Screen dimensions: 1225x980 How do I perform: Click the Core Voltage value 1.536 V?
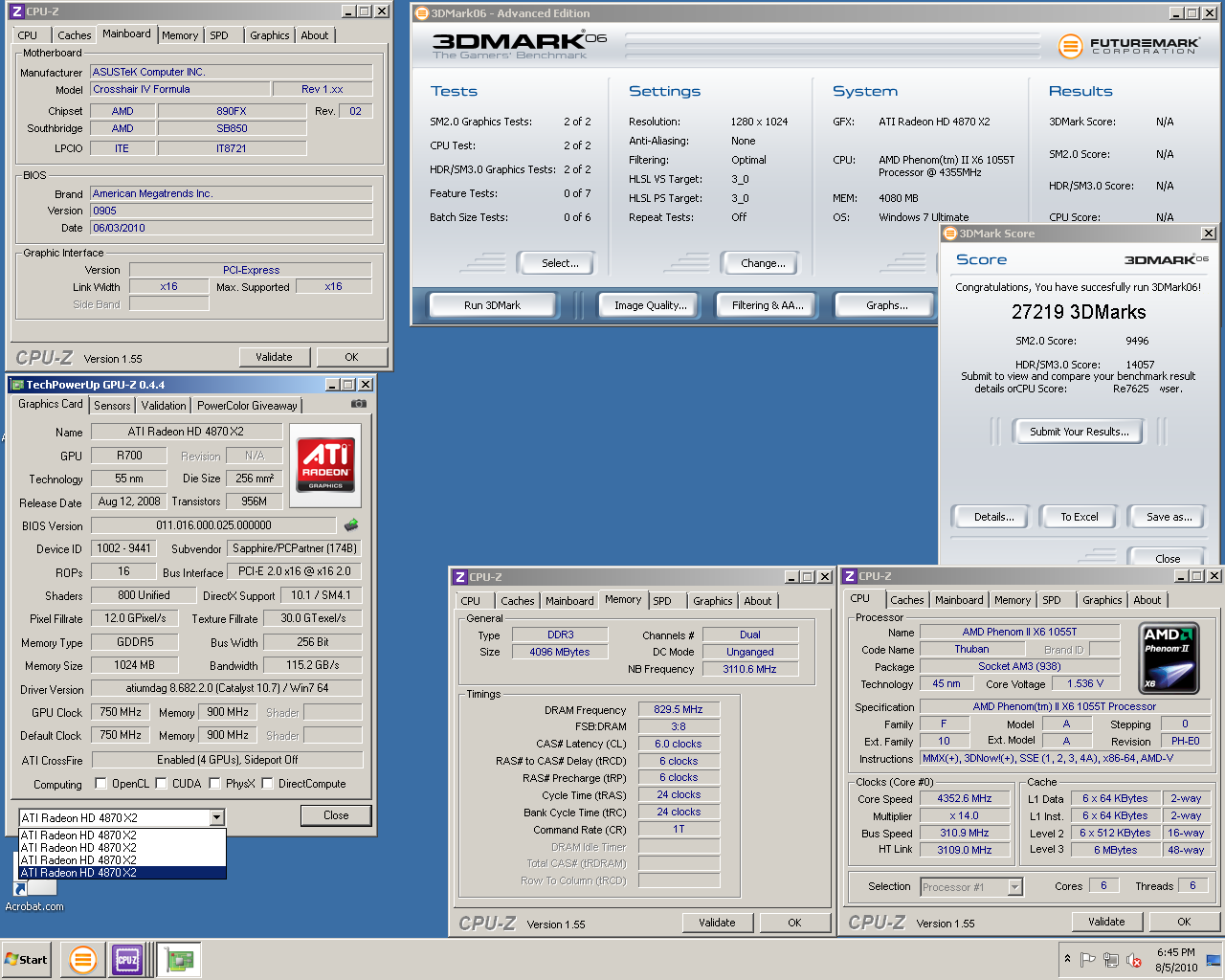coord(1085,683)
